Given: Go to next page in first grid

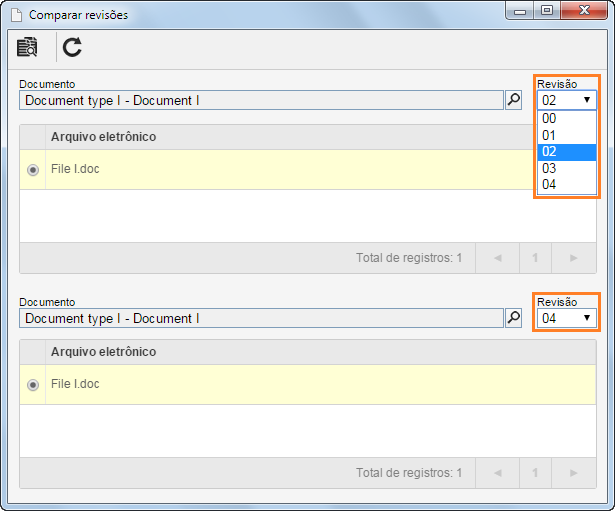Looking at the screenshot, I should coord(574,258).
